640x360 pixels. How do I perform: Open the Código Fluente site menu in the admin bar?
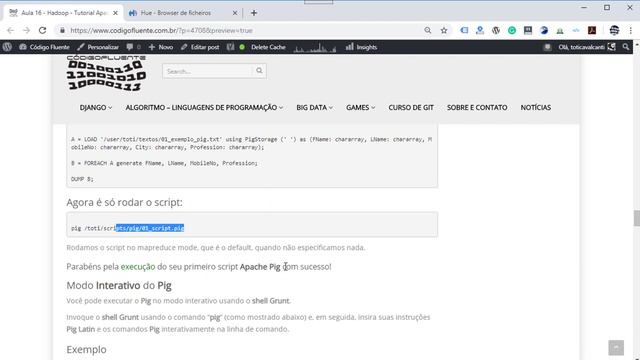click(44, 47)
